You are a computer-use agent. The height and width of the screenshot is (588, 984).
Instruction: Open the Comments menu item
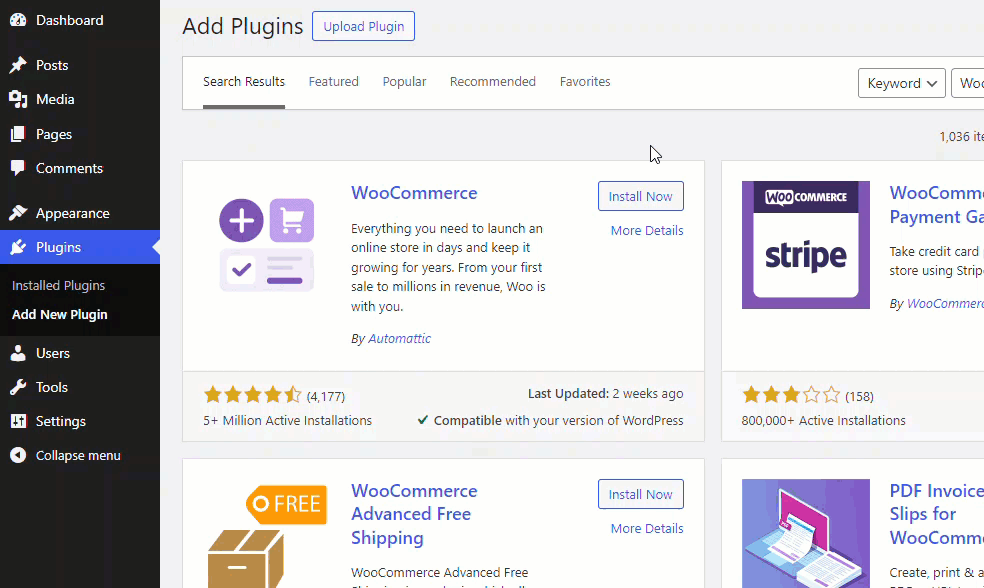tap(80, 168)
